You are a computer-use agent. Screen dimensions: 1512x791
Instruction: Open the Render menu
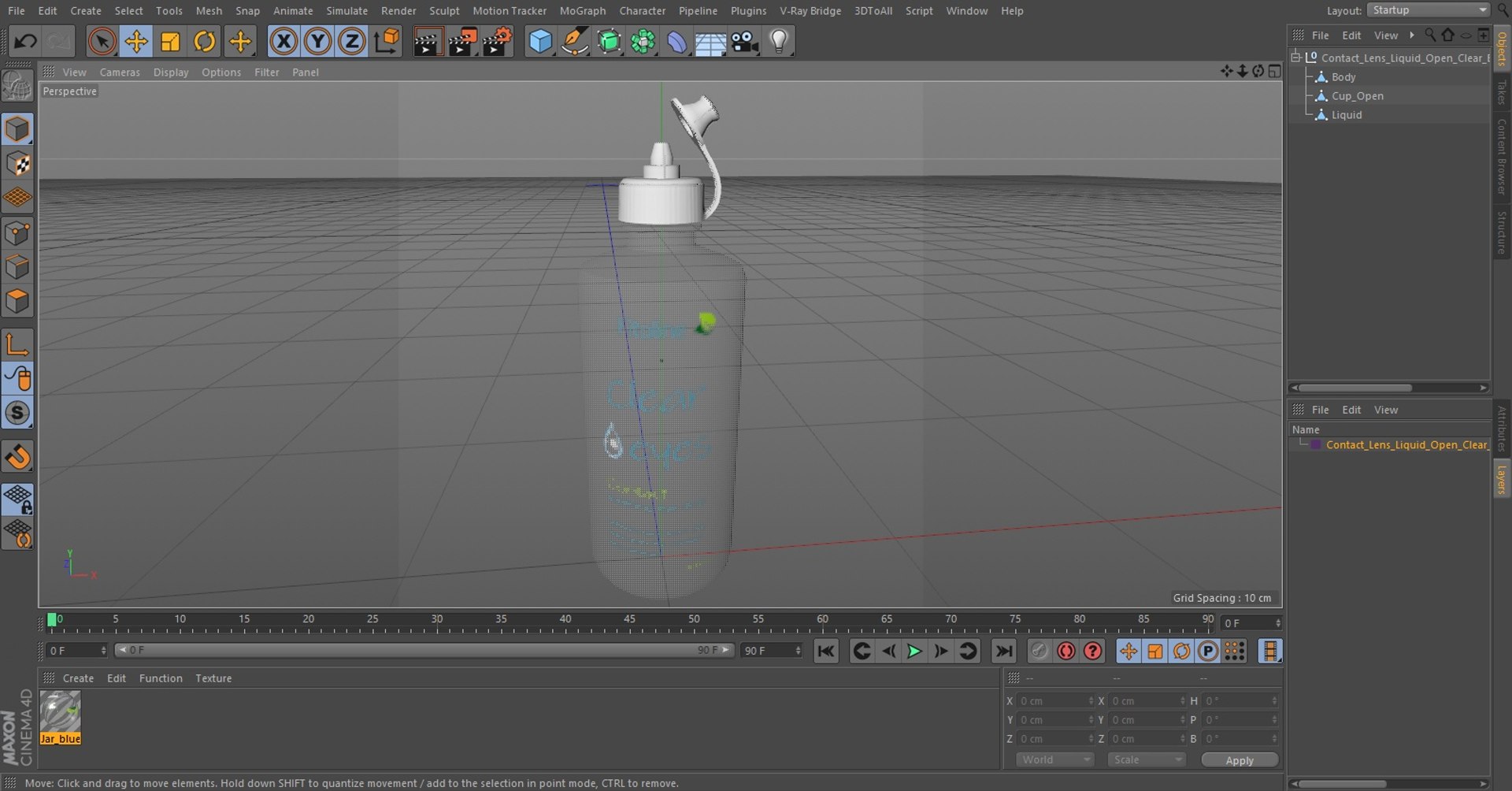pos(398,11)
